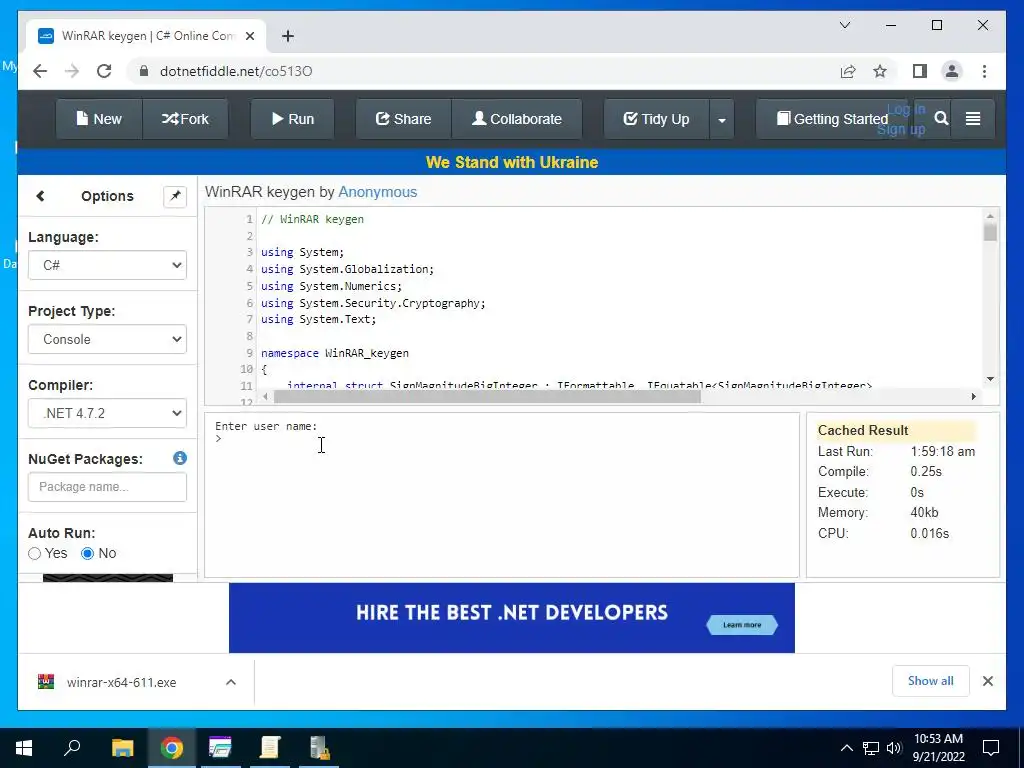1024x768 pixels.
Task: Close the downloads bar
Action: tap(987, 681)
